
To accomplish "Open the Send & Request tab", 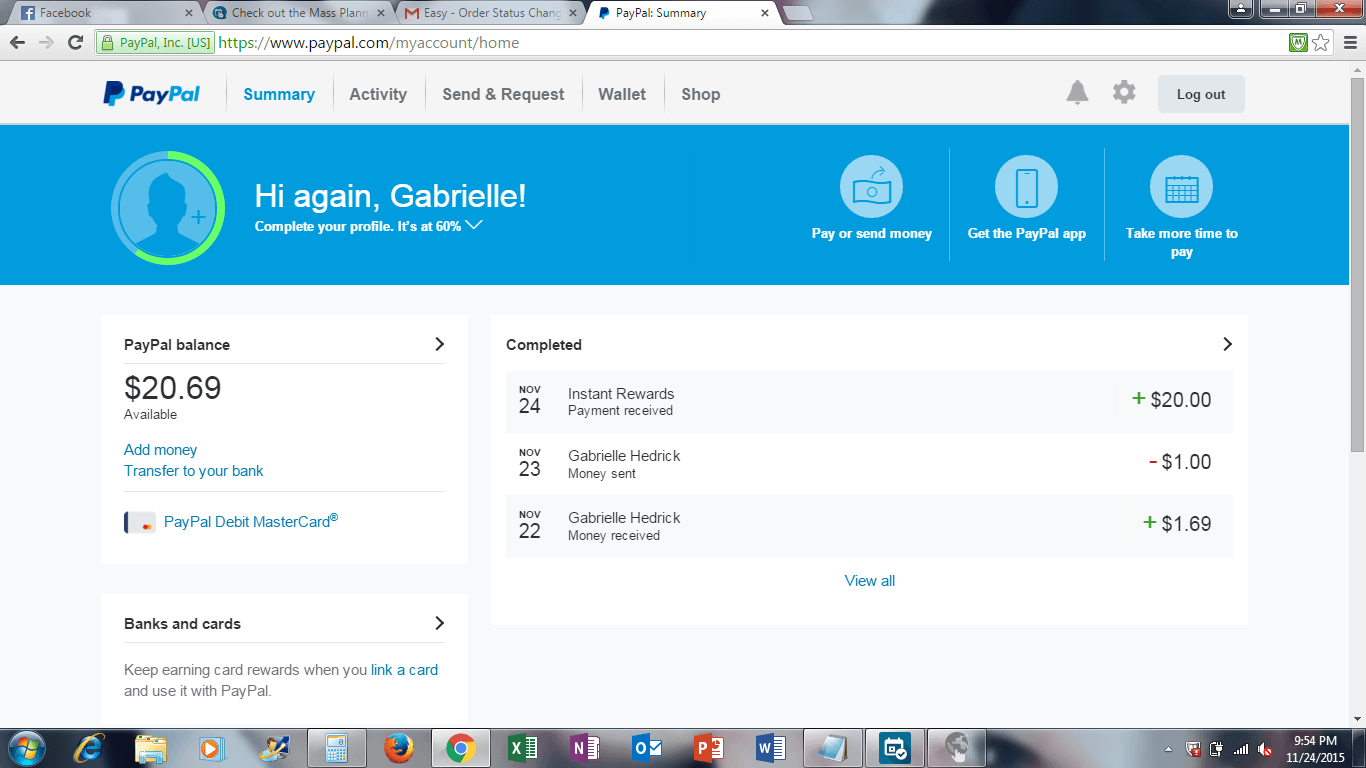I will (503, 94).
